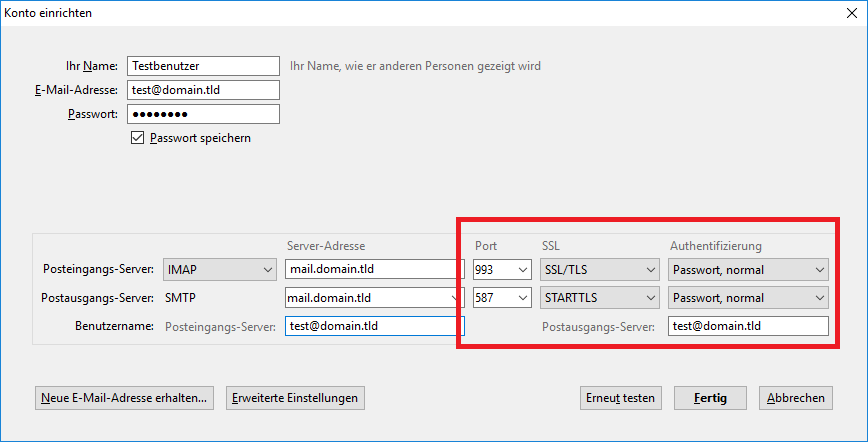
Task: Click the Ihr Name text field
Action: [x=204, y=66]
